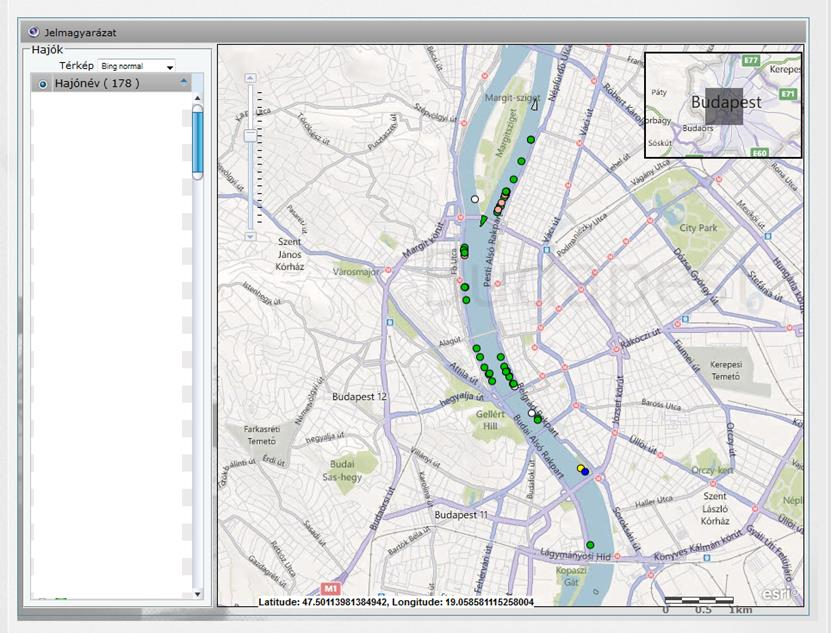Select the green triangle ship marker
831x633 pixels.
483,221
